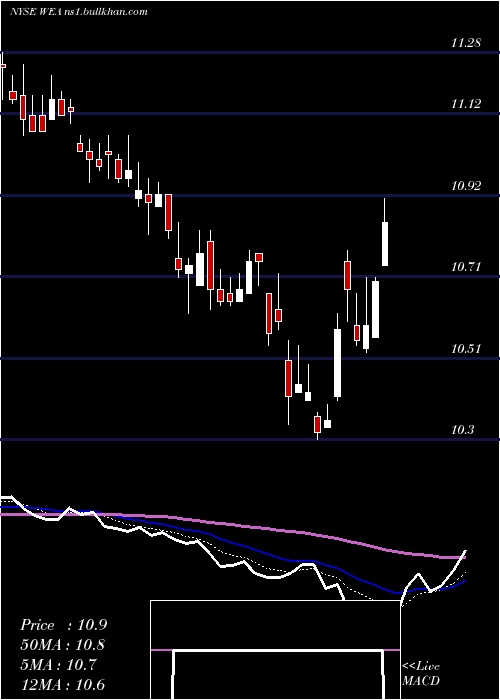Select the 11.12 price level label
500x700 pixels.
coord(466,104)
